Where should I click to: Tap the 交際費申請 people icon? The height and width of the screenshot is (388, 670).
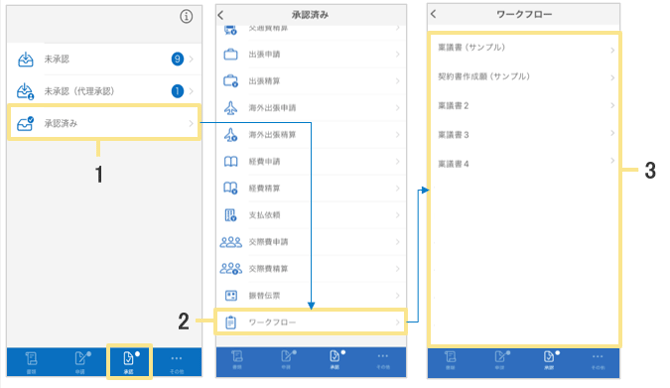point(231,242)
